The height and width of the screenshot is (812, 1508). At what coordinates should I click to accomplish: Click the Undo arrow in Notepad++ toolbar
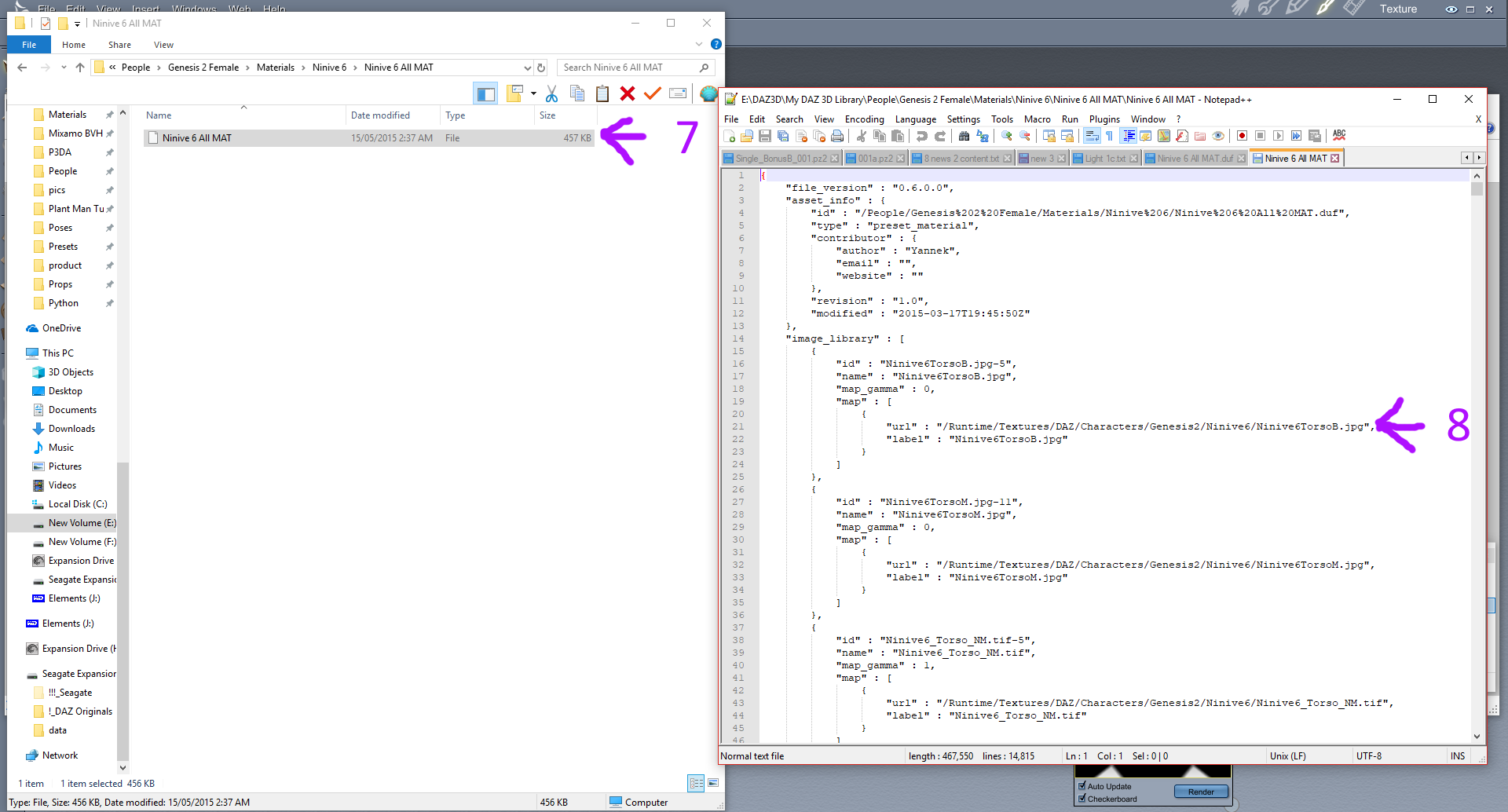tap(922, 136)
